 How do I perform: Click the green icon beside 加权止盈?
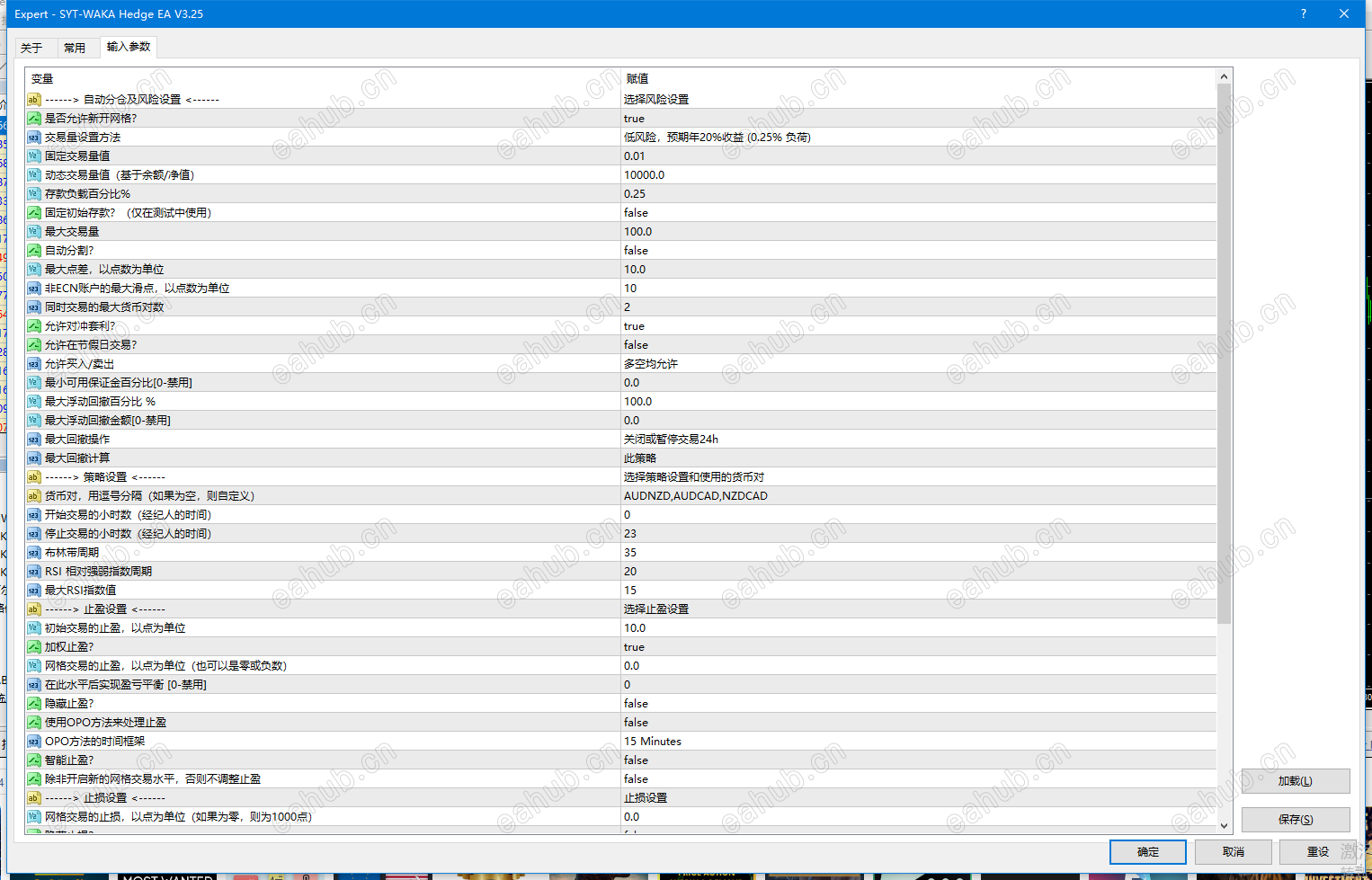tap(33, 646)
